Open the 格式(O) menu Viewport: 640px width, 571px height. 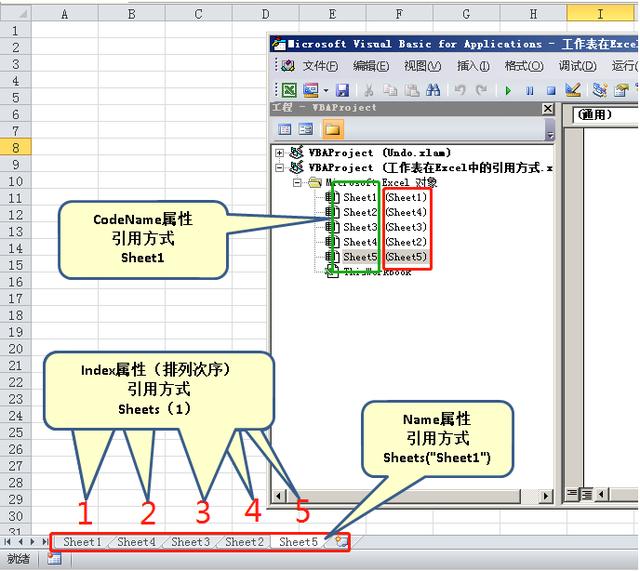coord(524,66)
